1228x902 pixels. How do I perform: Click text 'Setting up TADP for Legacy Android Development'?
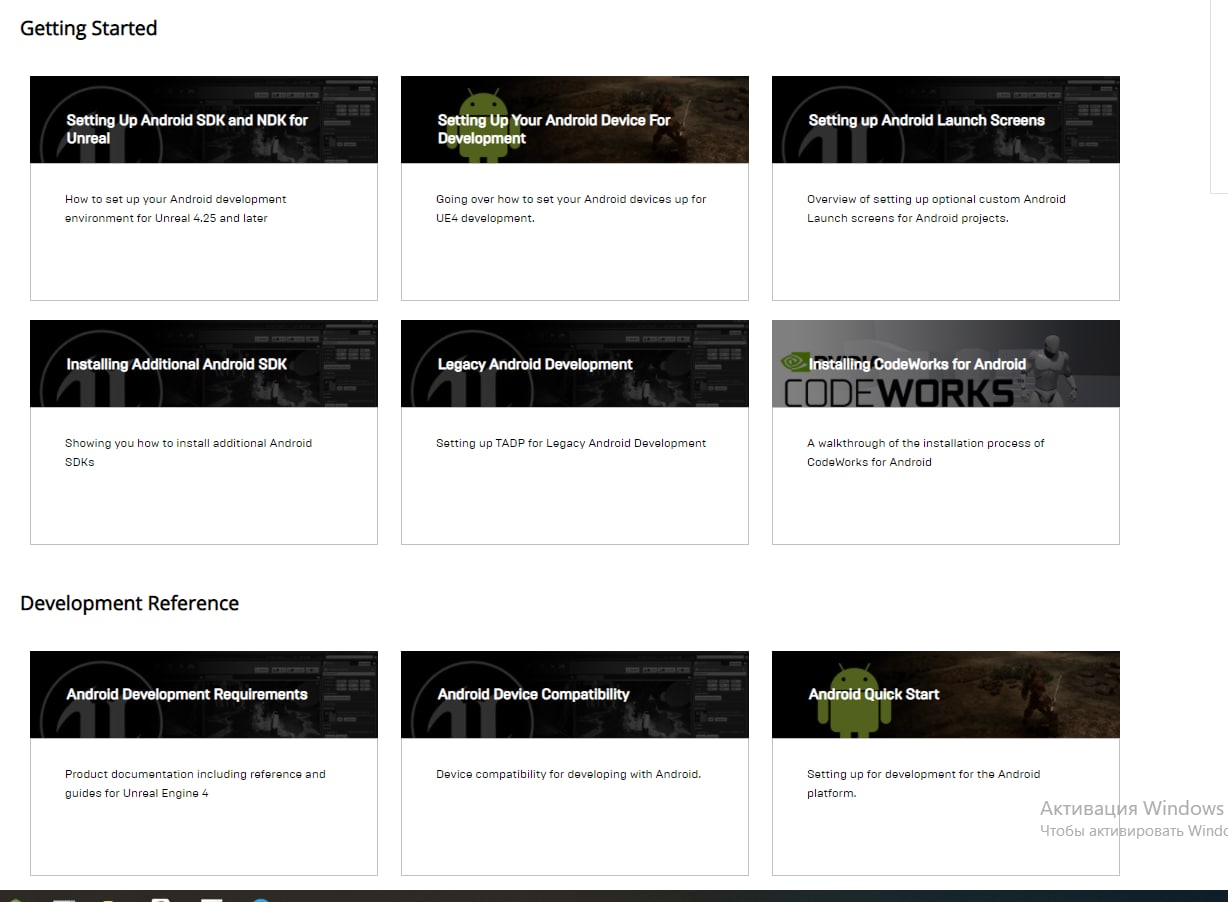[x=571, y=443]
